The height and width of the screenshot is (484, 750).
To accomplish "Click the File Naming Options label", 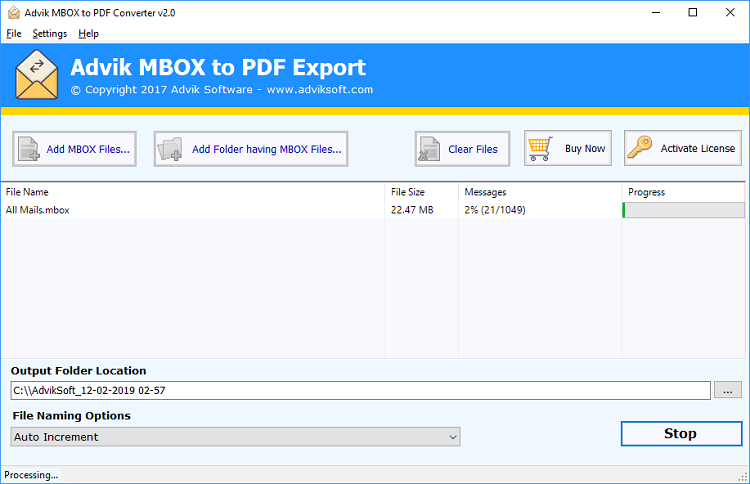I will point(71,416).
